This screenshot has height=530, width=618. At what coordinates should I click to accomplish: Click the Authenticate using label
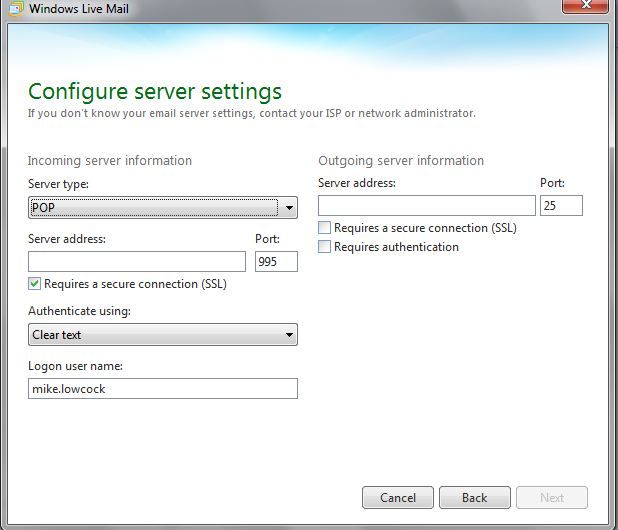(79, 311)
